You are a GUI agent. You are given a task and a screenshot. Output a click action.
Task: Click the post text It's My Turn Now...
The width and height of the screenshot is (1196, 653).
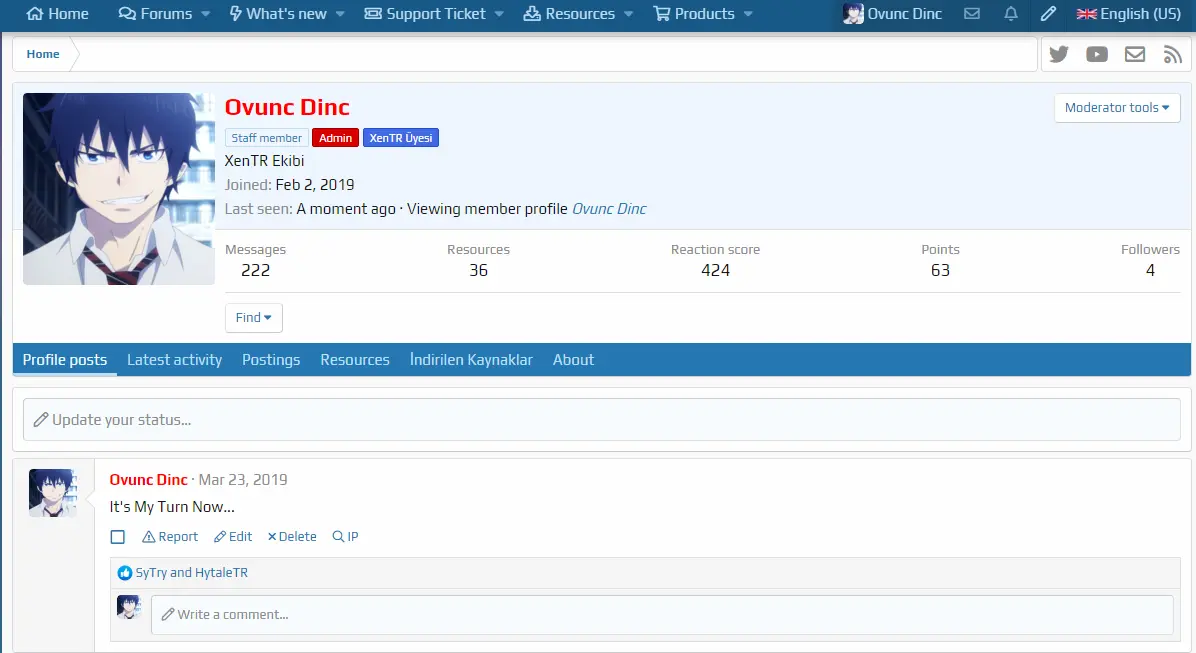[172, 507]
